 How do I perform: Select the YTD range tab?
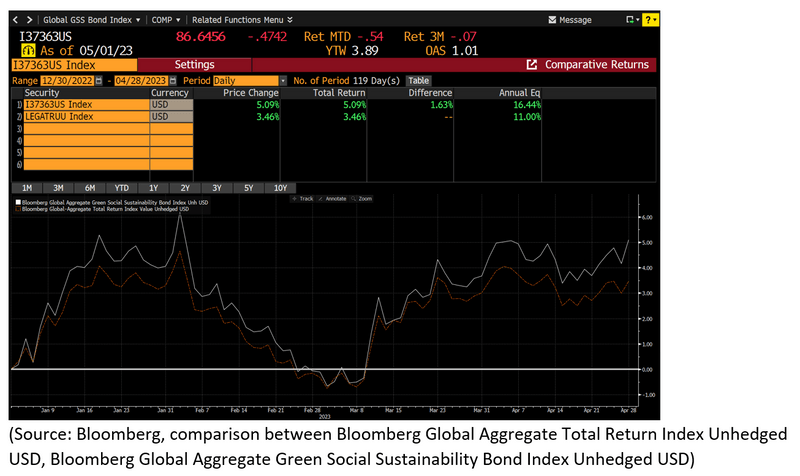click(x=121, y=188)
